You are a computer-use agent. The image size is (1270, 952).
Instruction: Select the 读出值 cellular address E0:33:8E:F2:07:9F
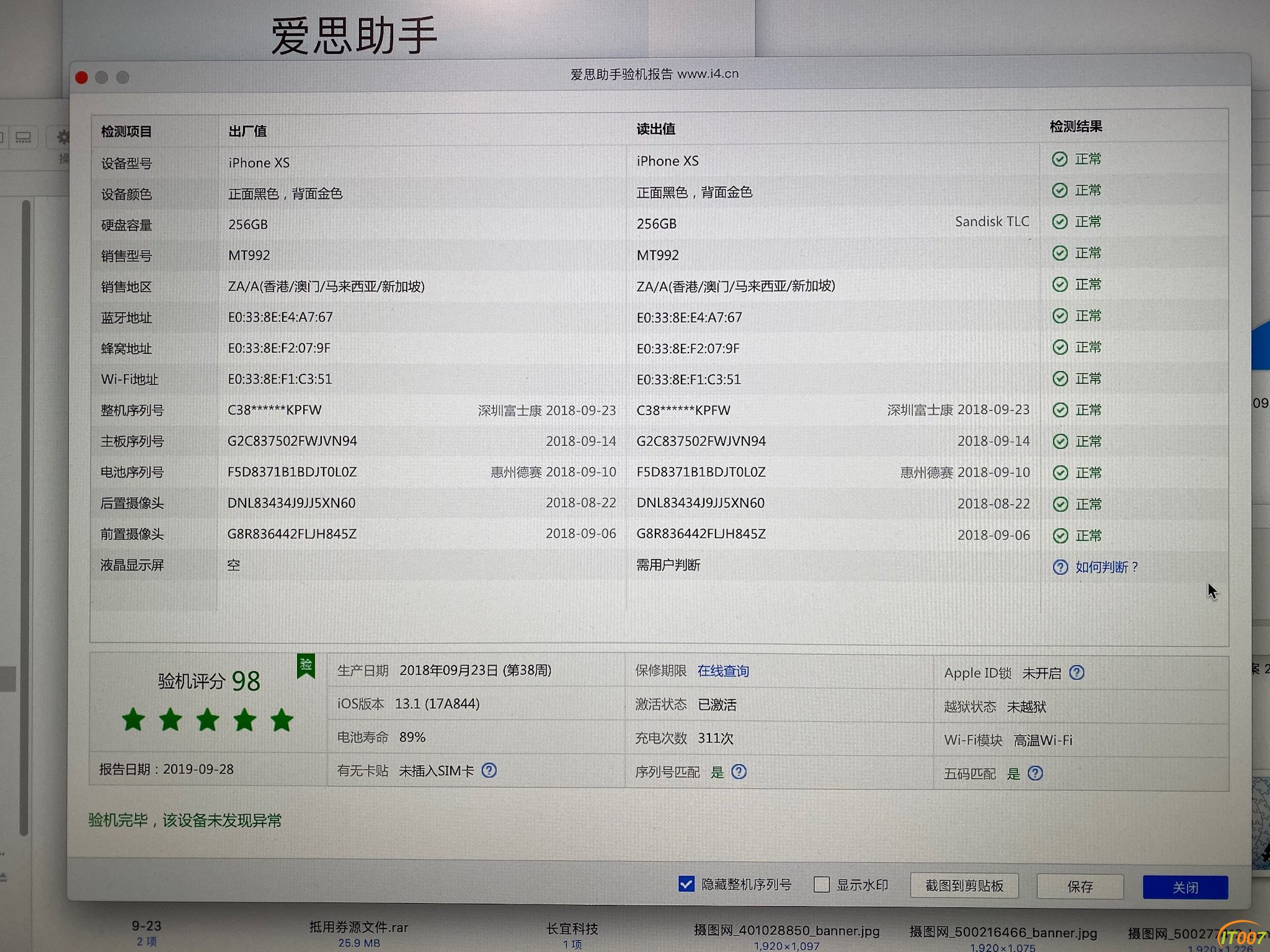688,348
